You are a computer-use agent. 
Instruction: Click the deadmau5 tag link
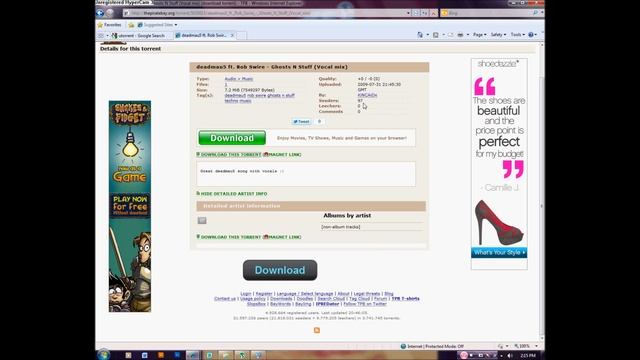235,96
